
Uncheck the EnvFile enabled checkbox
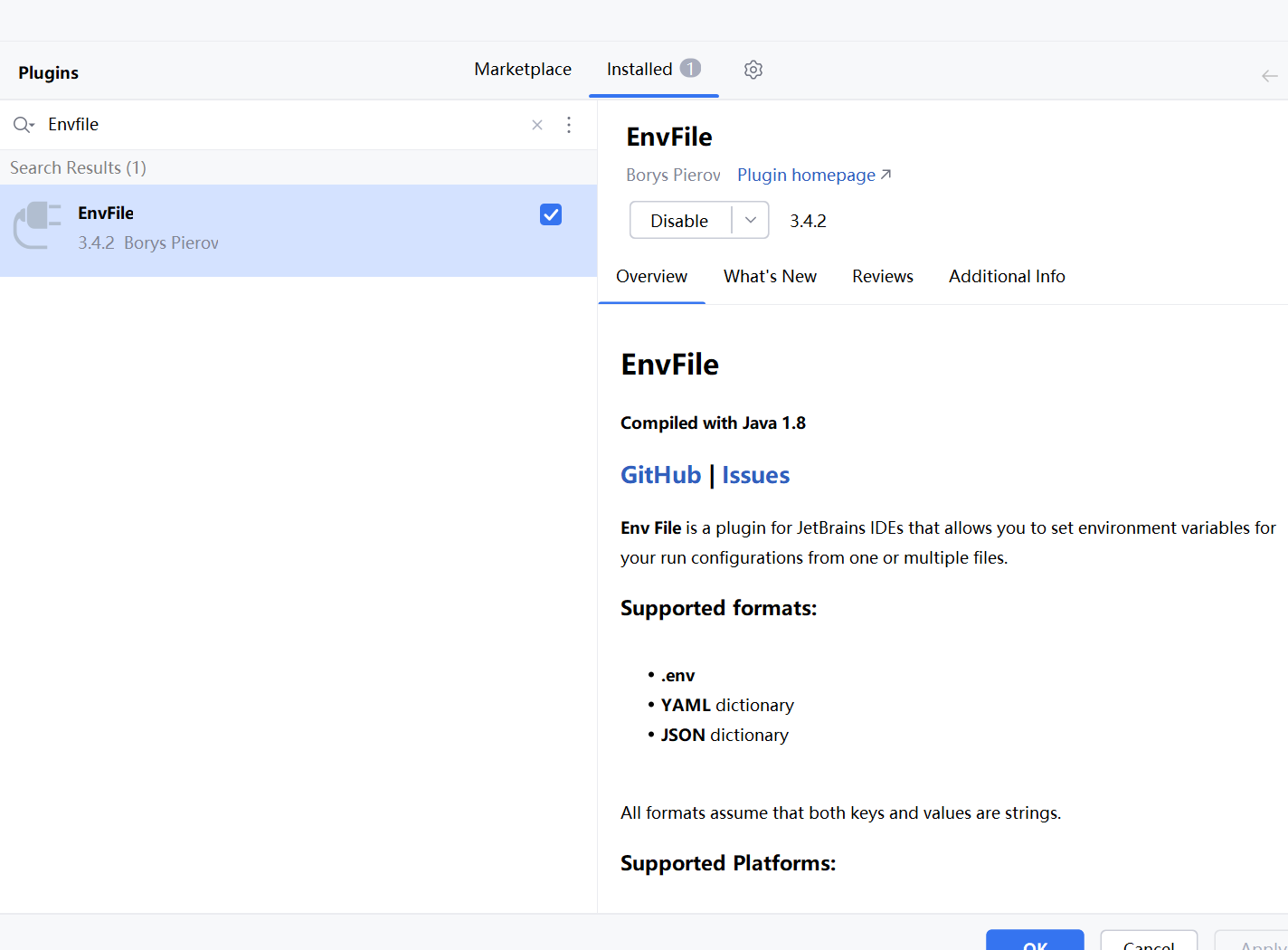click(551, 214)
